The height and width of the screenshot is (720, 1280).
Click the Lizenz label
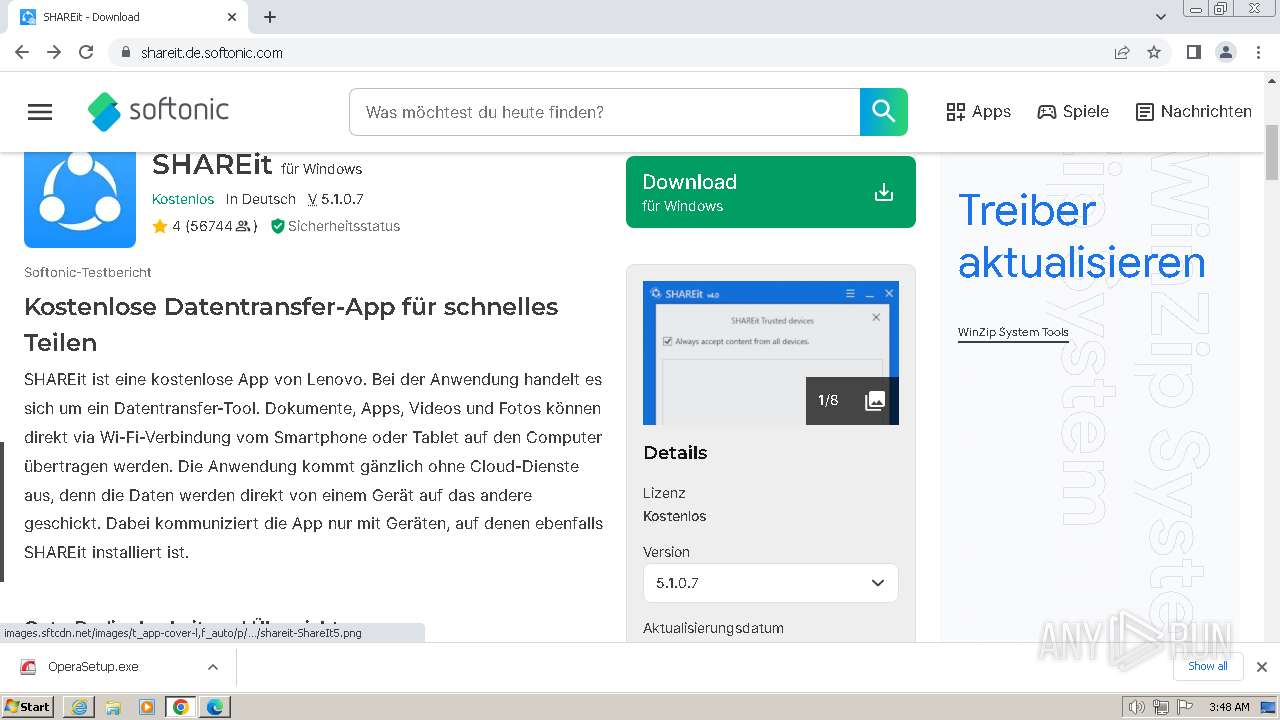(664, 493)
